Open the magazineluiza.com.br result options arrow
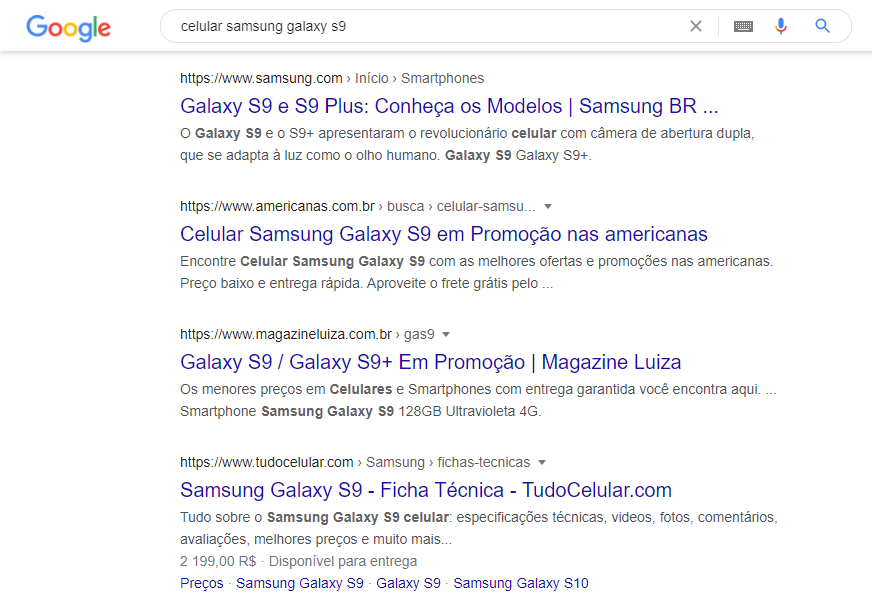This screenshot has width=872, height=601. click(445, 334)
